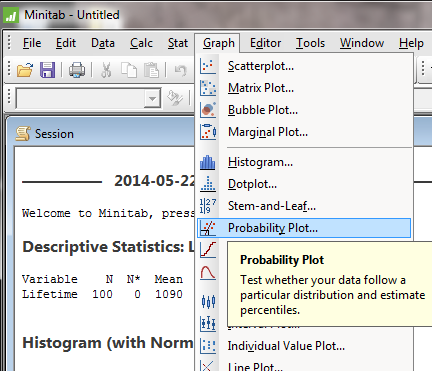Click the Matrix Plot icon

(x=208, y=88)
